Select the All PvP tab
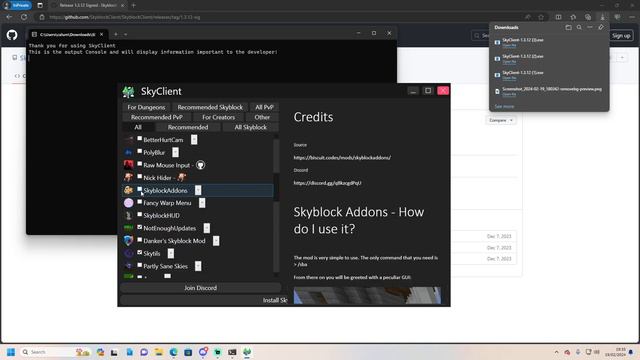640x360 pixels. point(264,107)
